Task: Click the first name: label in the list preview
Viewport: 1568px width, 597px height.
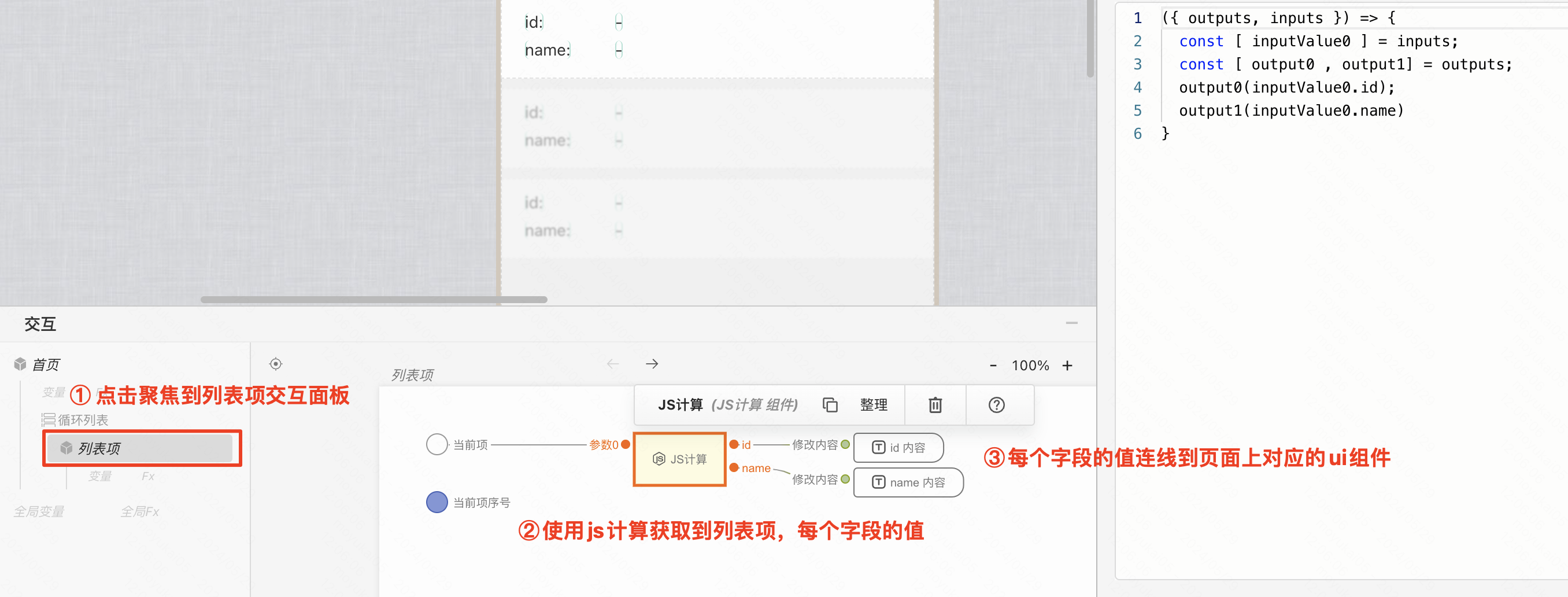Action: (x=548, y=50)
